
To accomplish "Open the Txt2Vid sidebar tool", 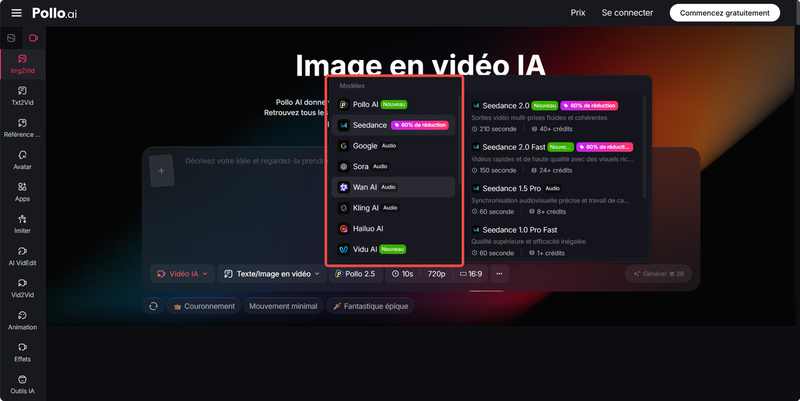I will (22, 96).
